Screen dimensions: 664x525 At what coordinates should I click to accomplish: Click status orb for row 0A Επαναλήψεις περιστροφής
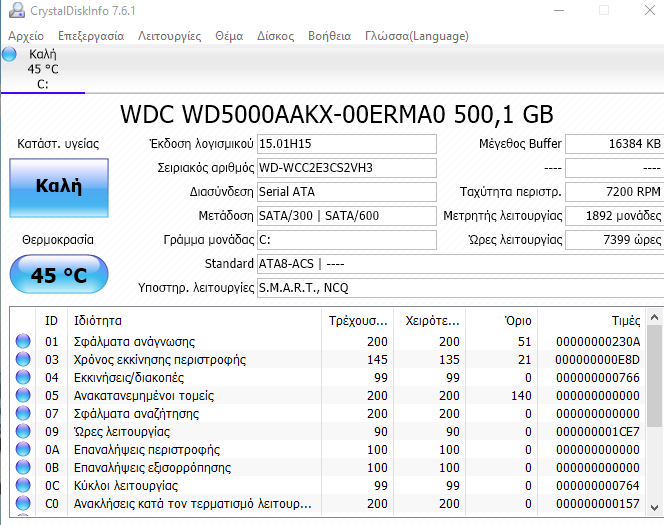23,449
